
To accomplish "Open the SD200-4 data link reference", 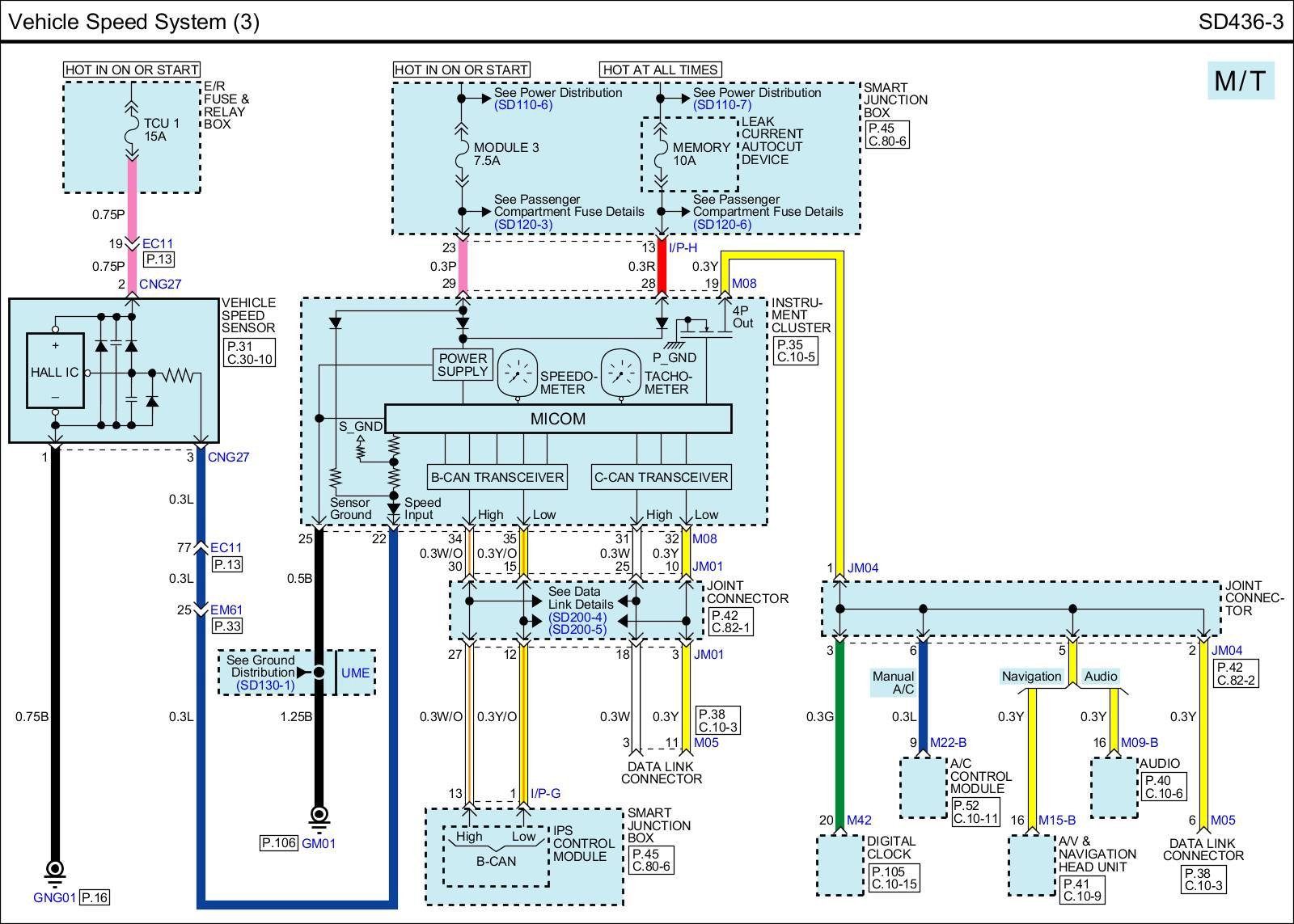I will pos(577,618).
